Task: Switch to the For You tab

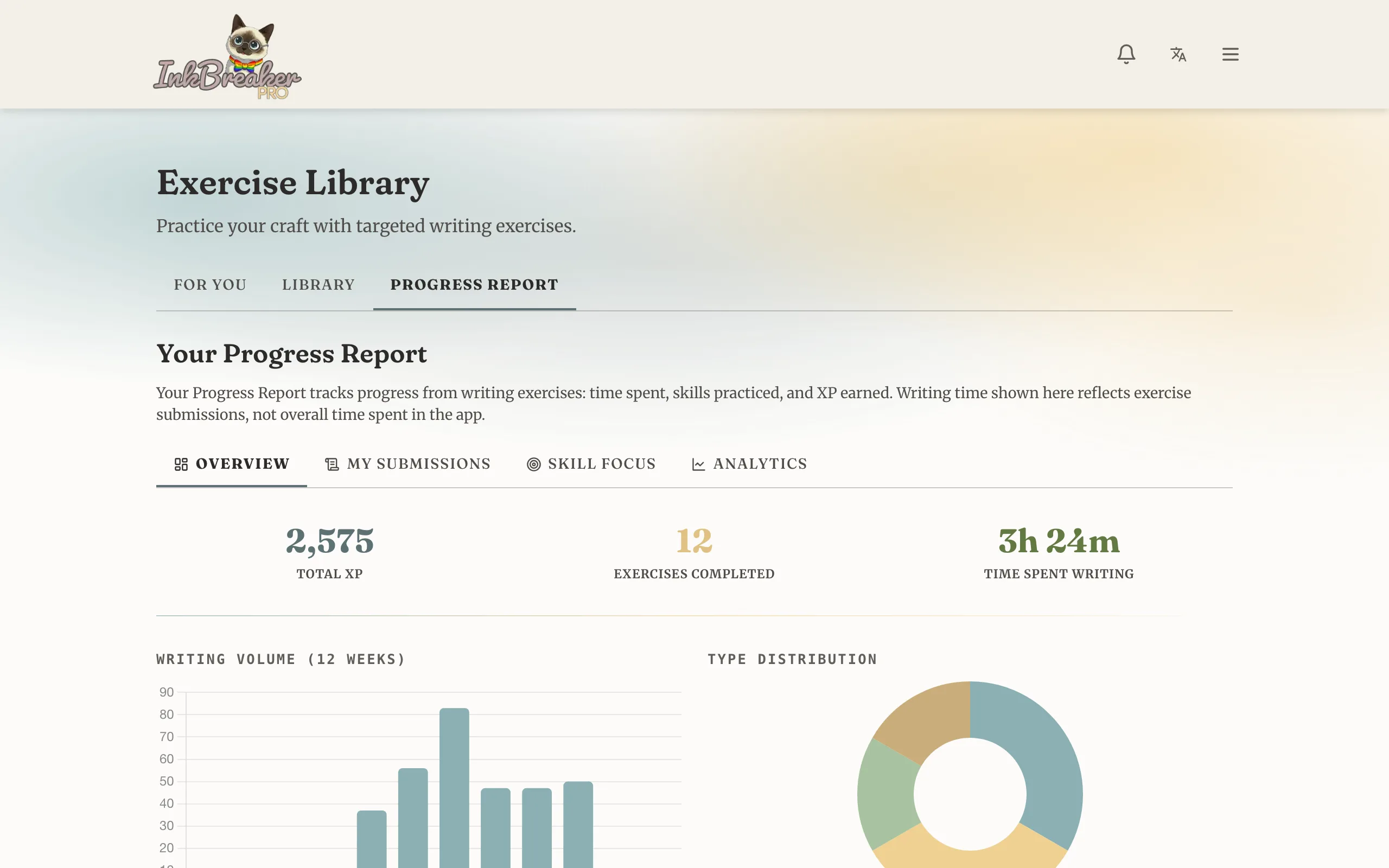Action: 210,285
